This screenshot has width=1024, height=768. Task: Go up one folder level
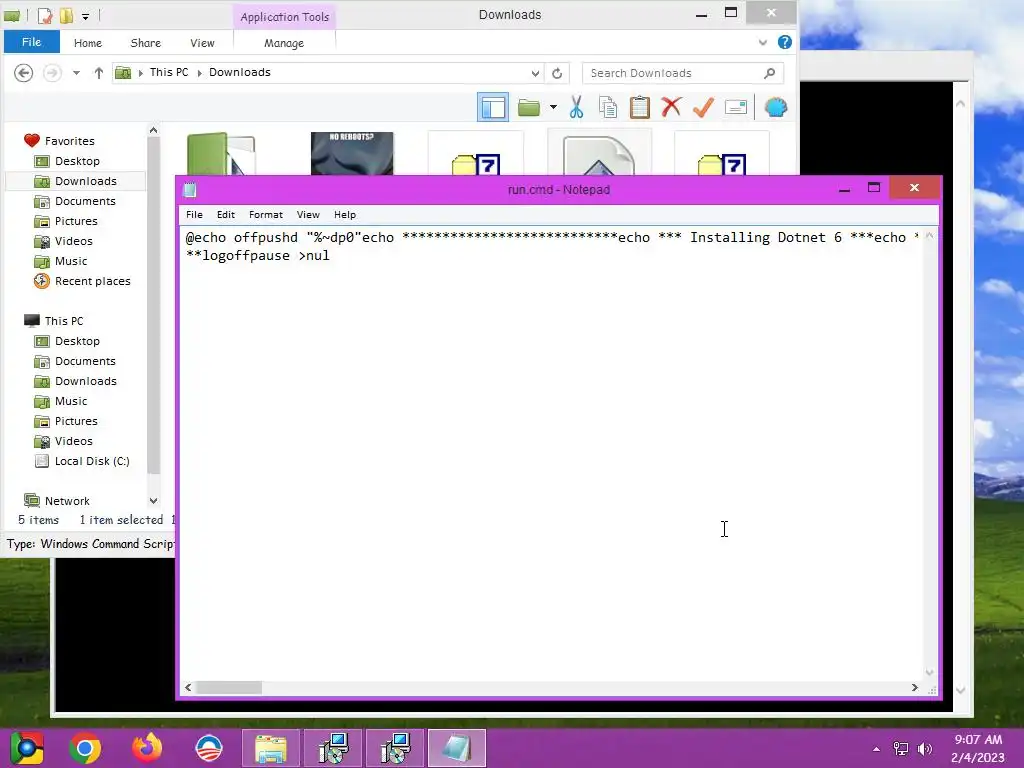coord(99,72)
